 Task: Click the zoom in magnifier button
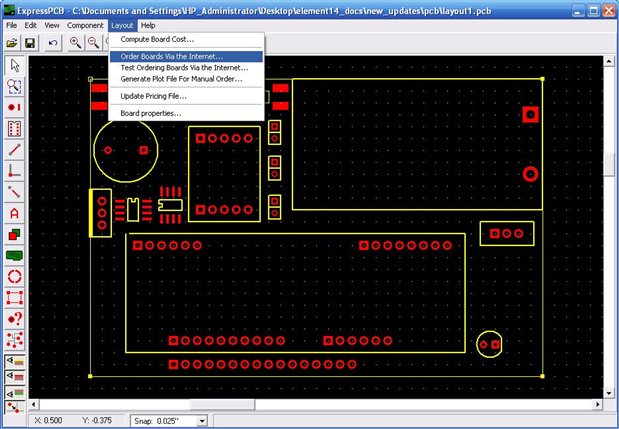75,43
